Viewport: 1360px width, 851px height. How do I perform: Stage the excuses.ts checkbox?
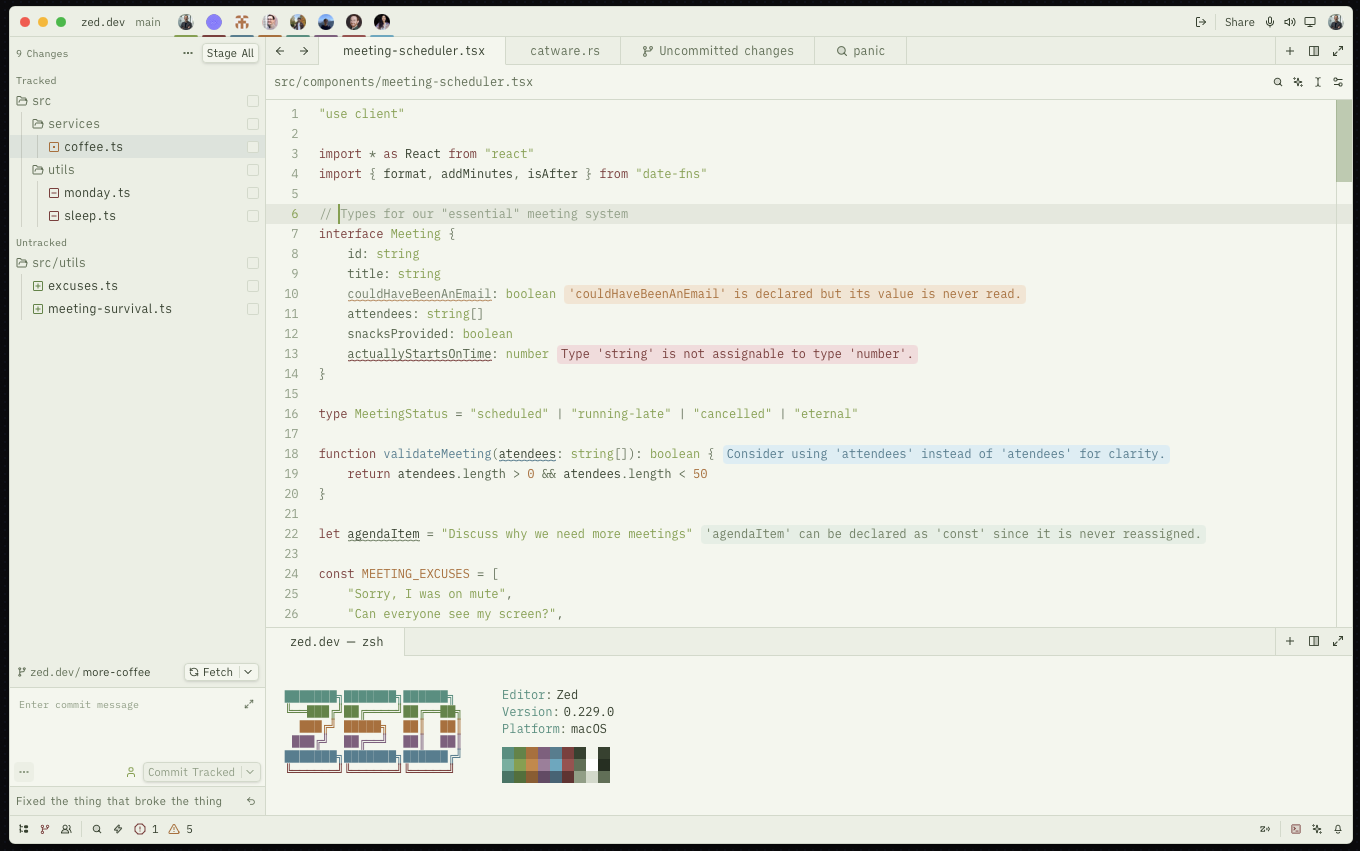tap(253, 286)
